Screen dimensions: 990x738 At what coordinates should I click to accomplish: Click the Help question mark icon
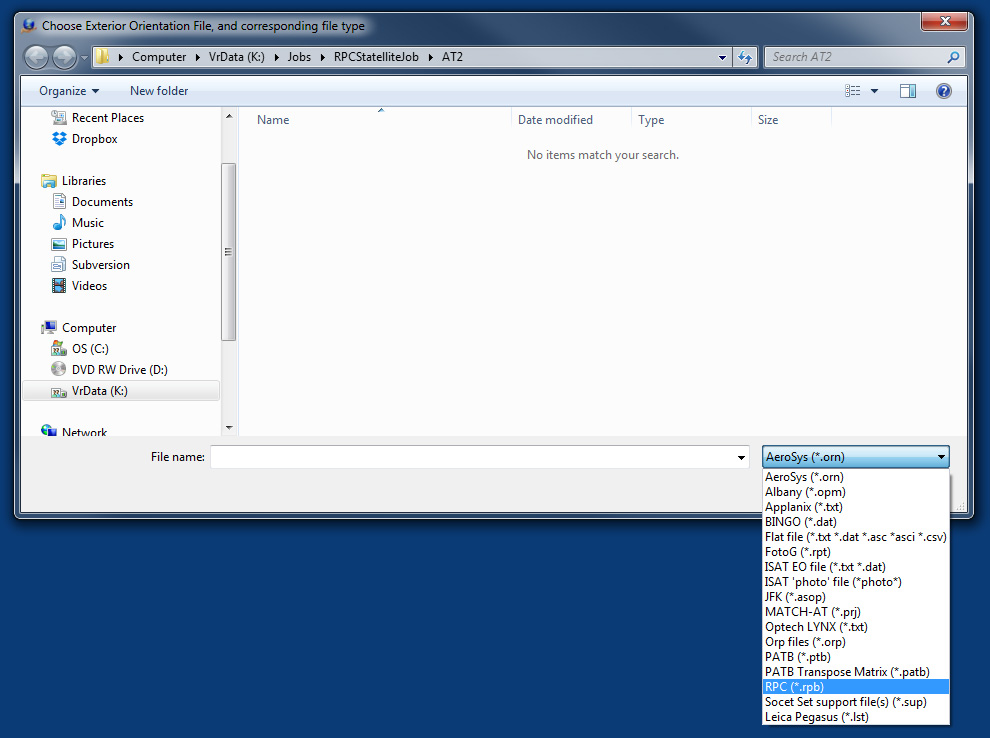943,91
